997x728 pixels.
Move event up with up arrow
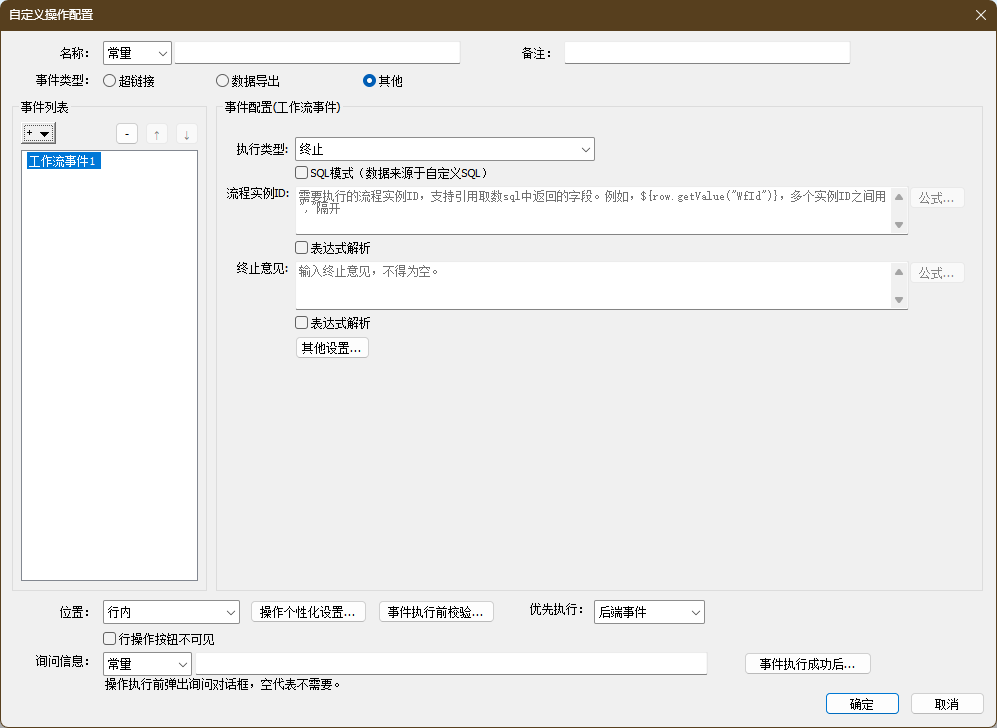pos(157,134)
